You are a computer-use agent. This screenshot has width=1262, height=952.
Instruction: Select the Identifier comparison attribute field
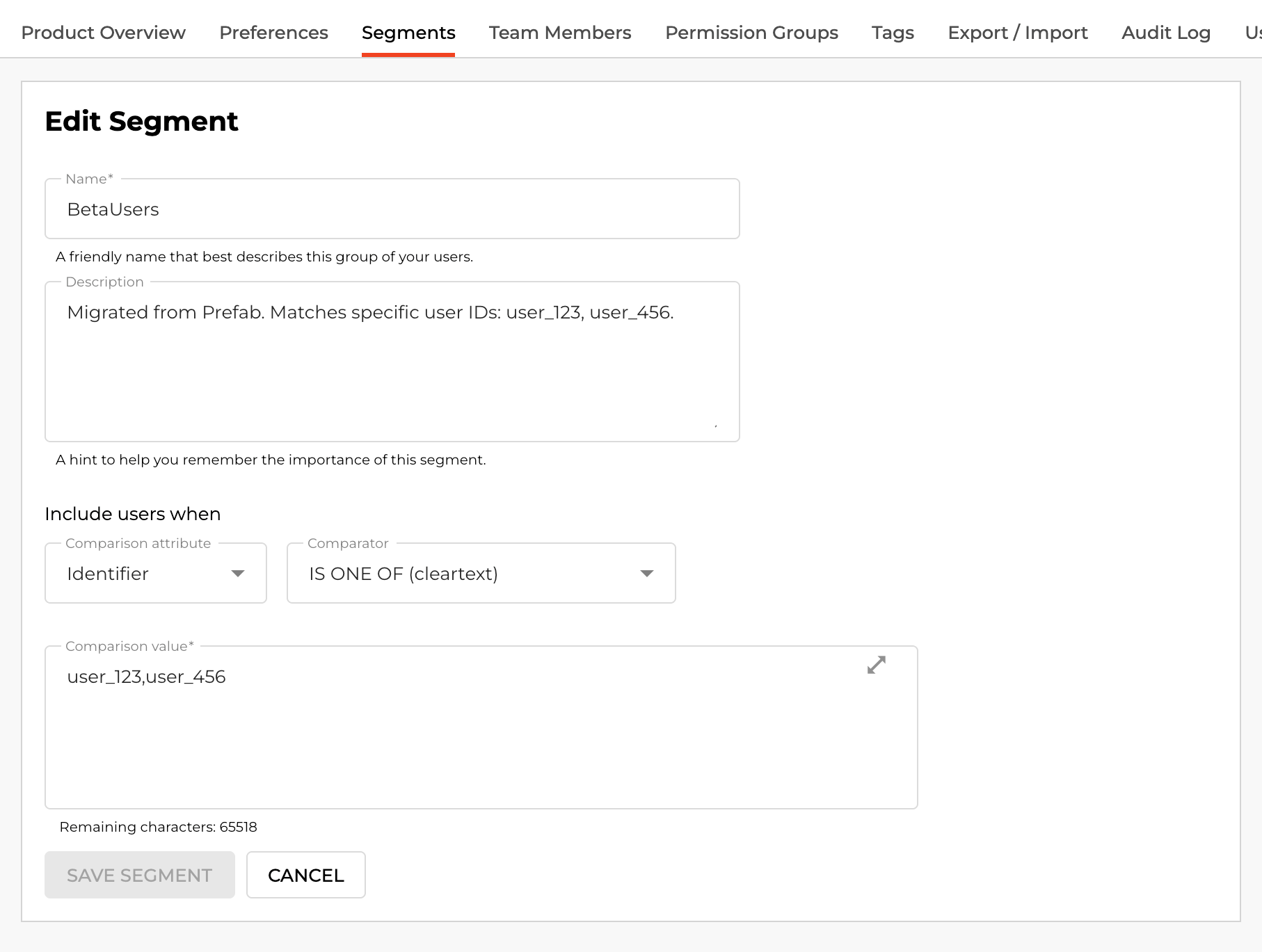pos(139,574)
